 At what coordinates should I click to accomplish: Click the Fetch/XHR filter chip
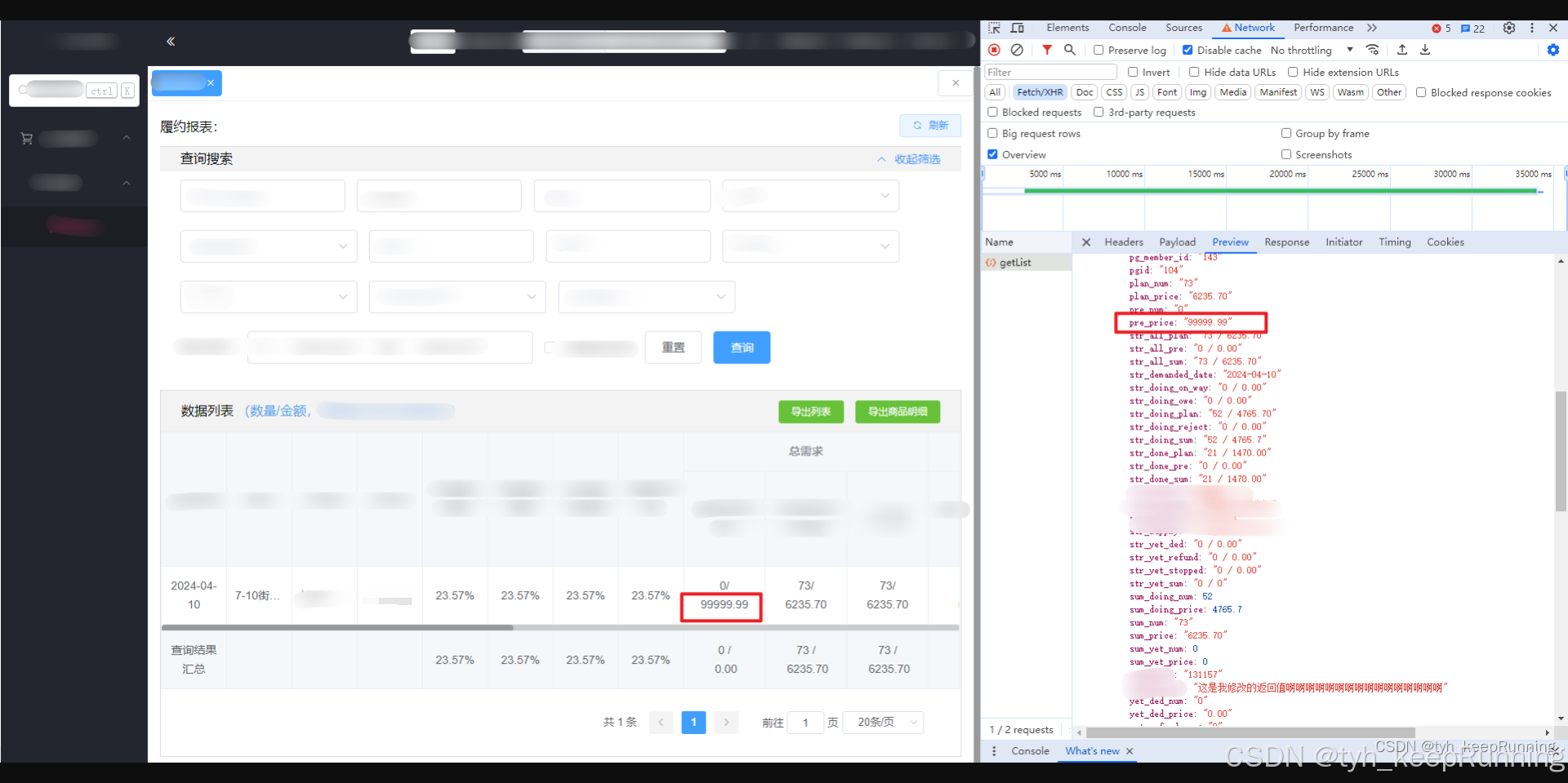click(x=1040, y=92)
